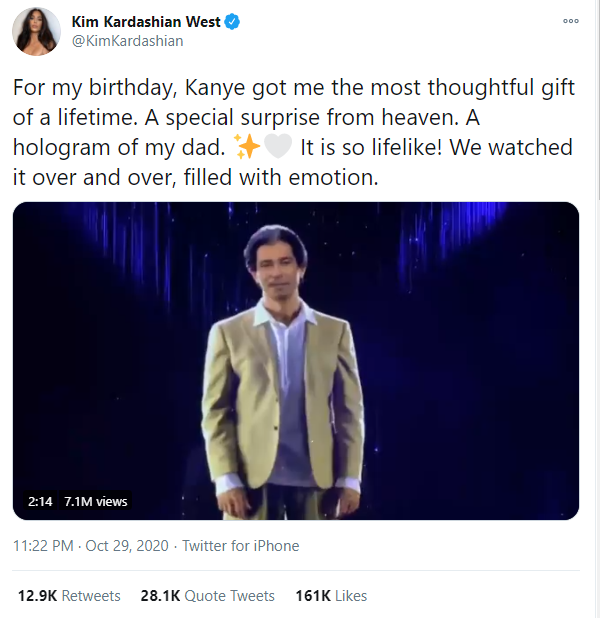View the 12.9K Retweets list
600x618 pixels.
[69, 596]
